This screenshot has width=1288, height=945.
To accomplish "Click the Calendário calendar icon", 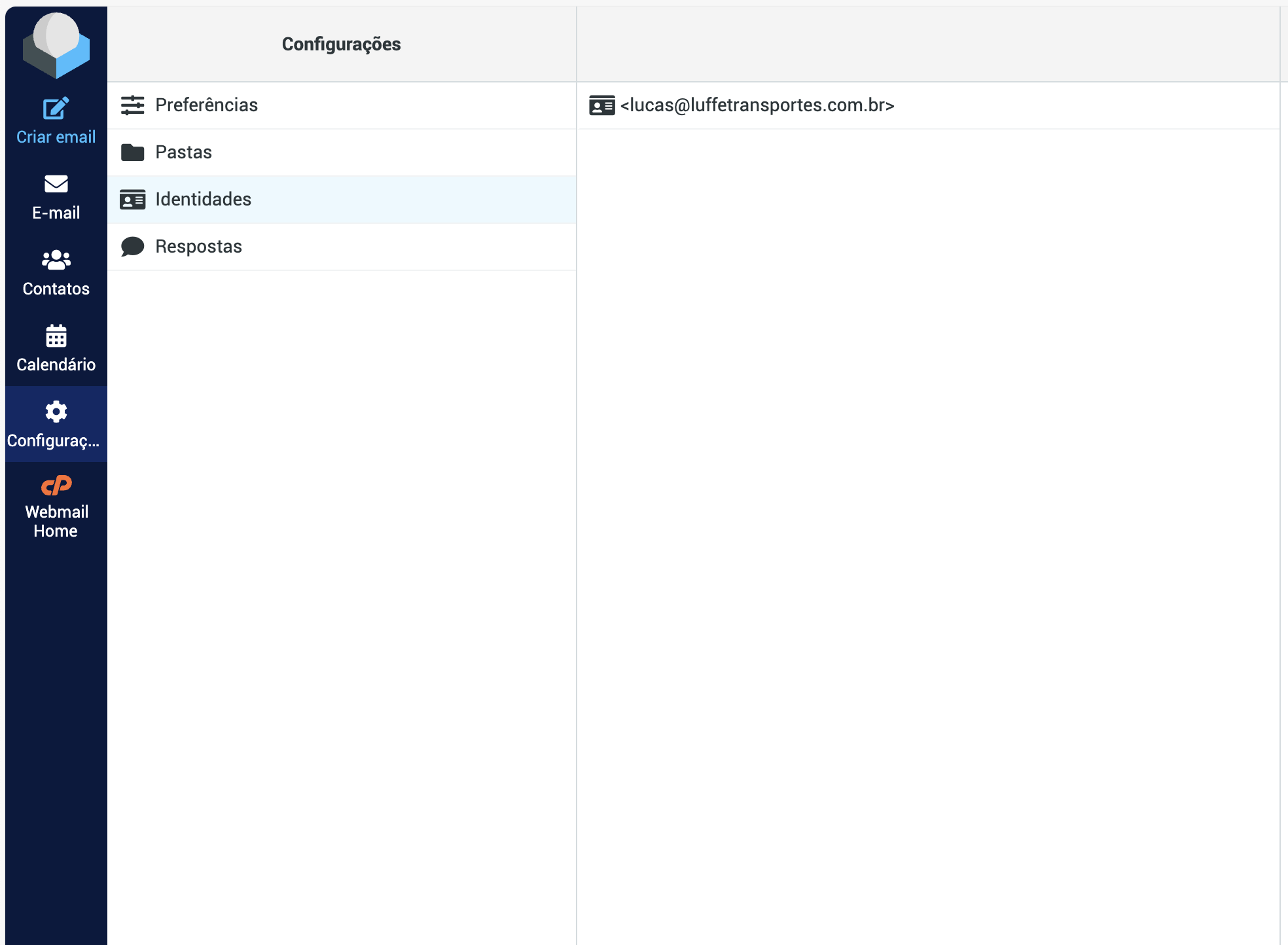I will pyautogui.click(x=56, y=336).
